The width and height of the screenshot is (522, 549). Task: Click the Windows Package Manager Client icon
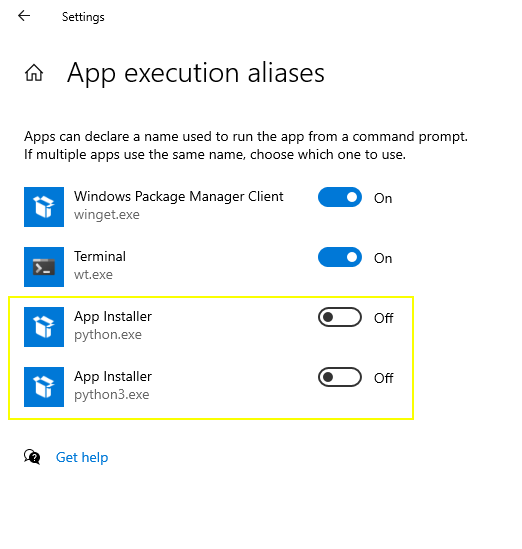pos(44,207)
